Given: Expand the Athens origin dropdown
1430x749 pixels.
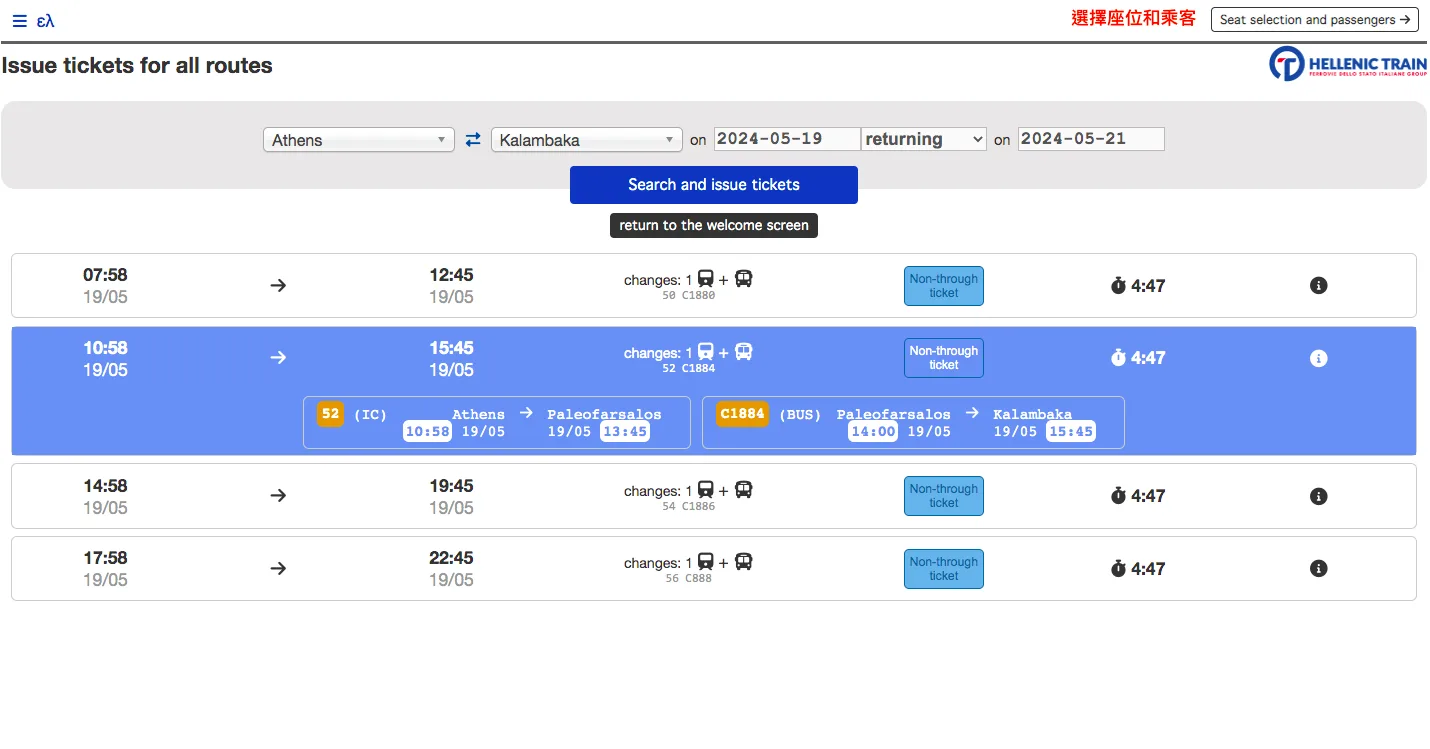Looking at the screenshot, I should pyautogui.click(x=358, y=140).
